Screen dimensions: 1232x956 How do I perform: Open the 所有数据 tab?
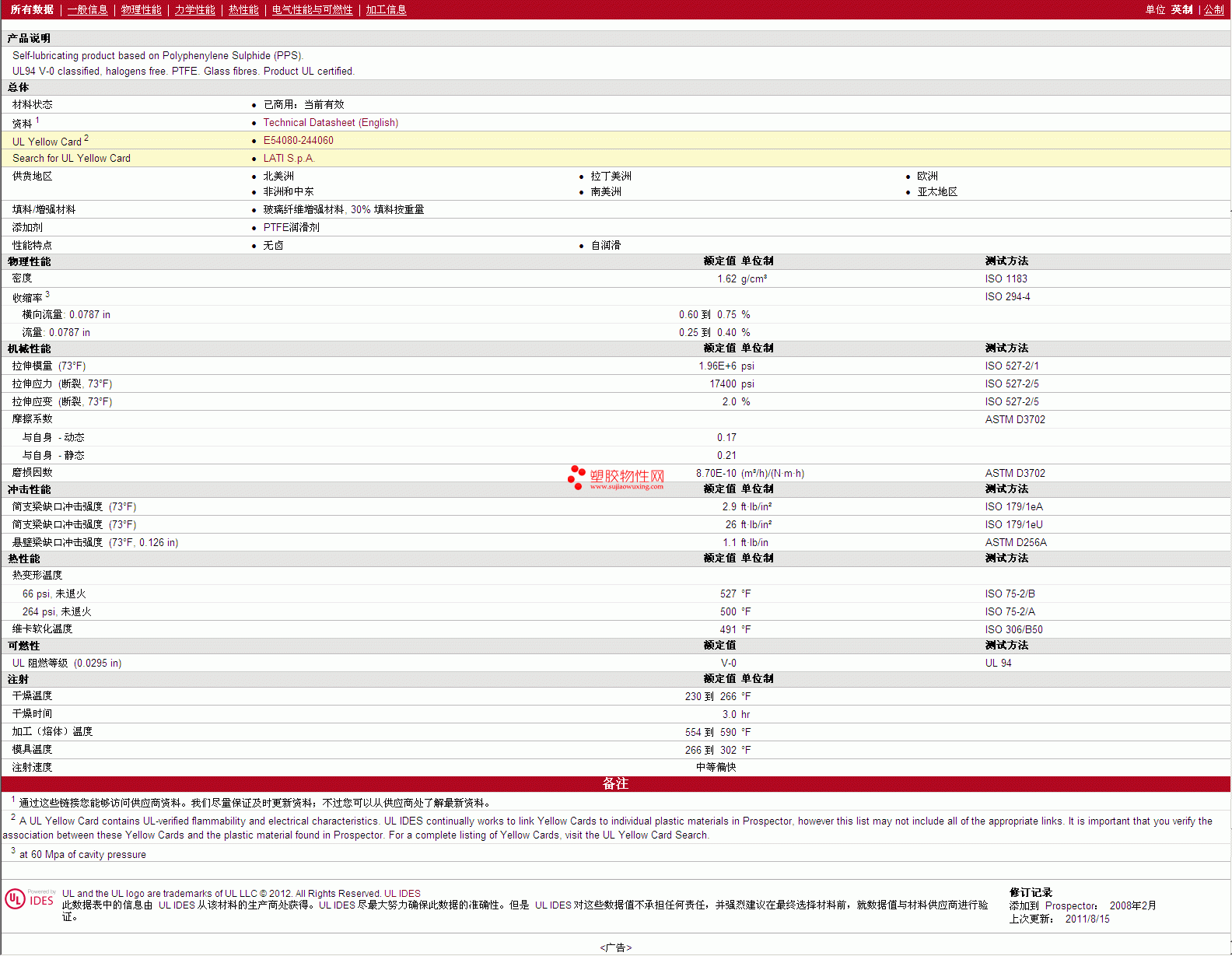(32, 9)
